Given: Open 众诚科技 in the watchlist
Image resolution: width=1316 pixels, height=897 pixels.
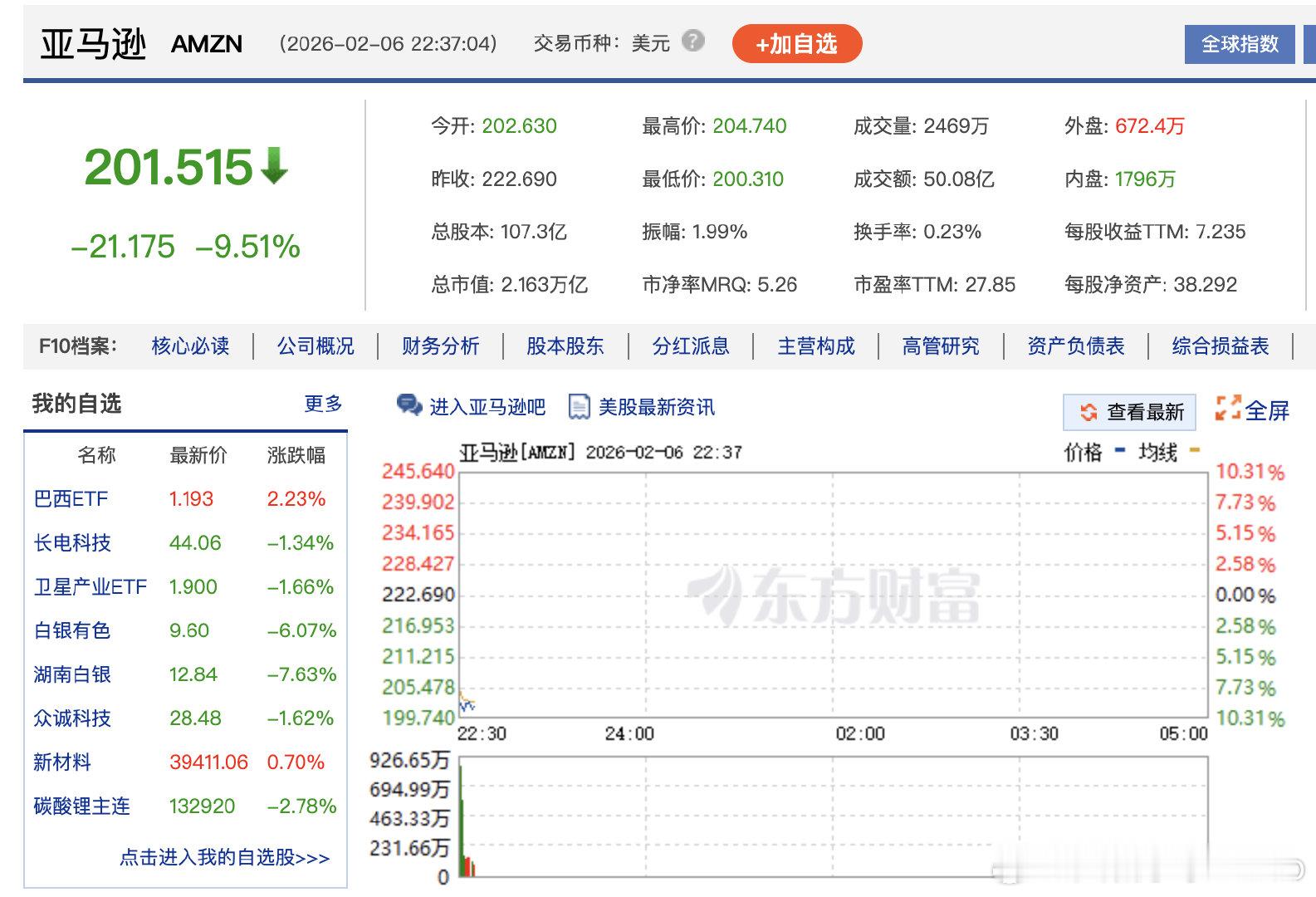Looking at the screenshot, I should 72,718.
